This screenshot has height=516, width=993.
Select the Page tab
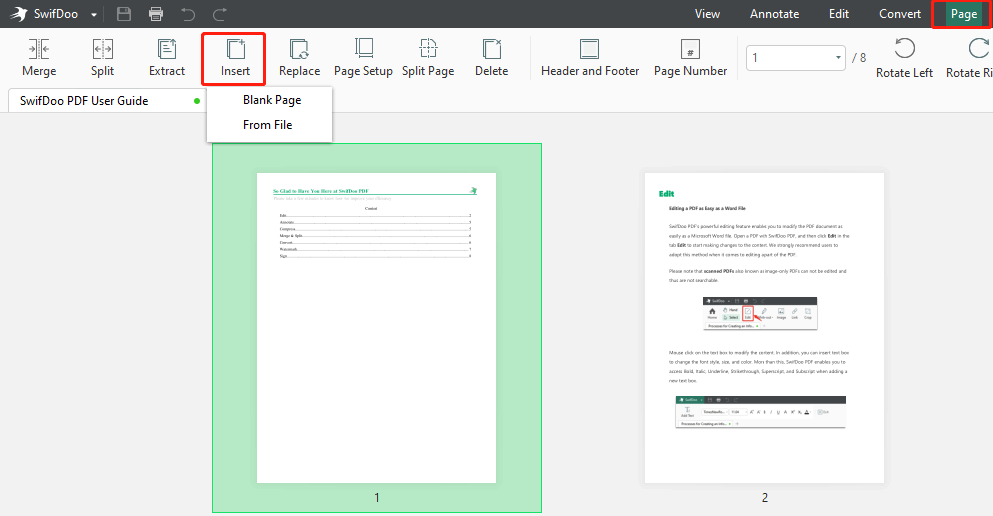pyautogui.click(x=964, y=14)
